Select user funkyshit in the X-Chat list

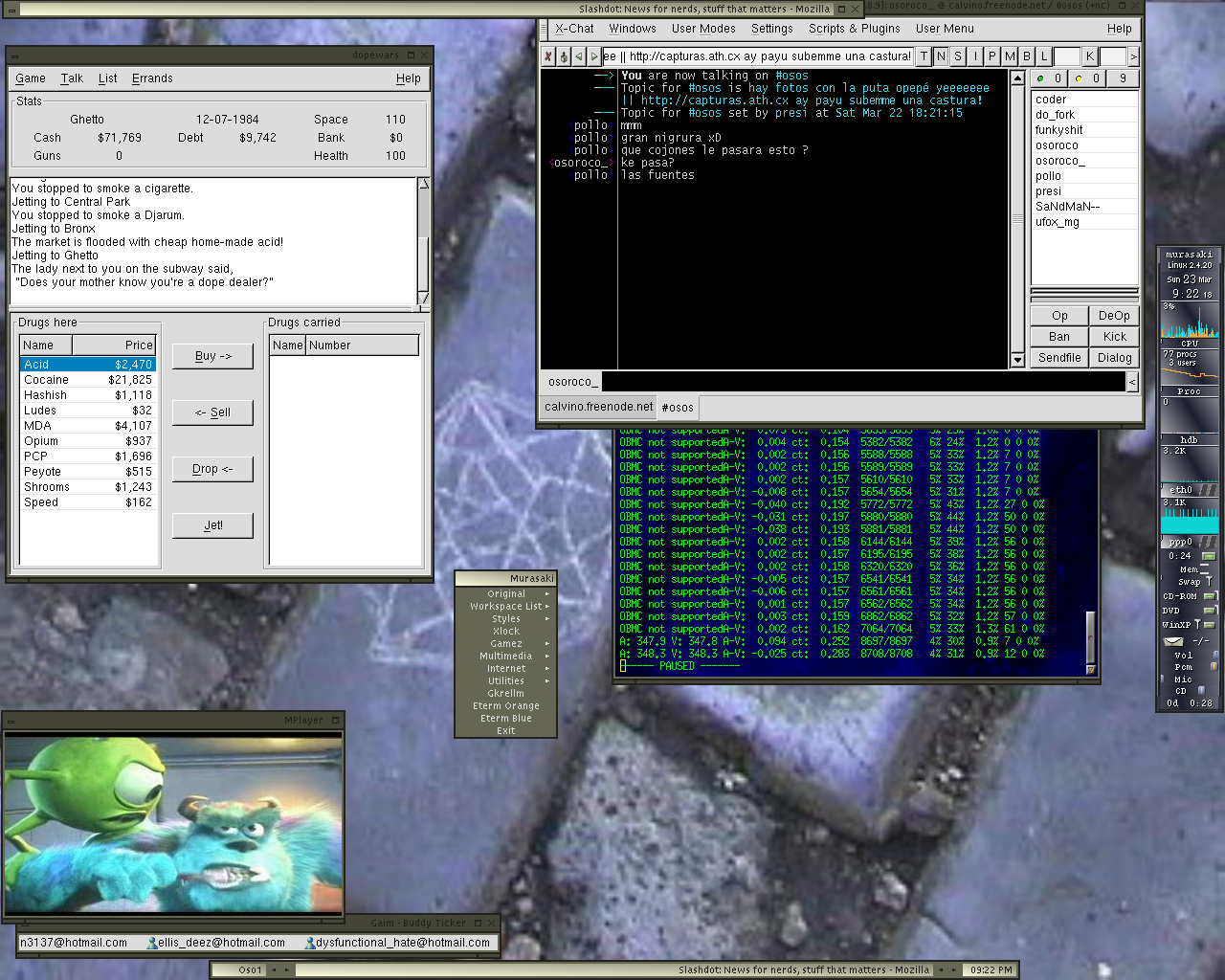coord(1084,130)
